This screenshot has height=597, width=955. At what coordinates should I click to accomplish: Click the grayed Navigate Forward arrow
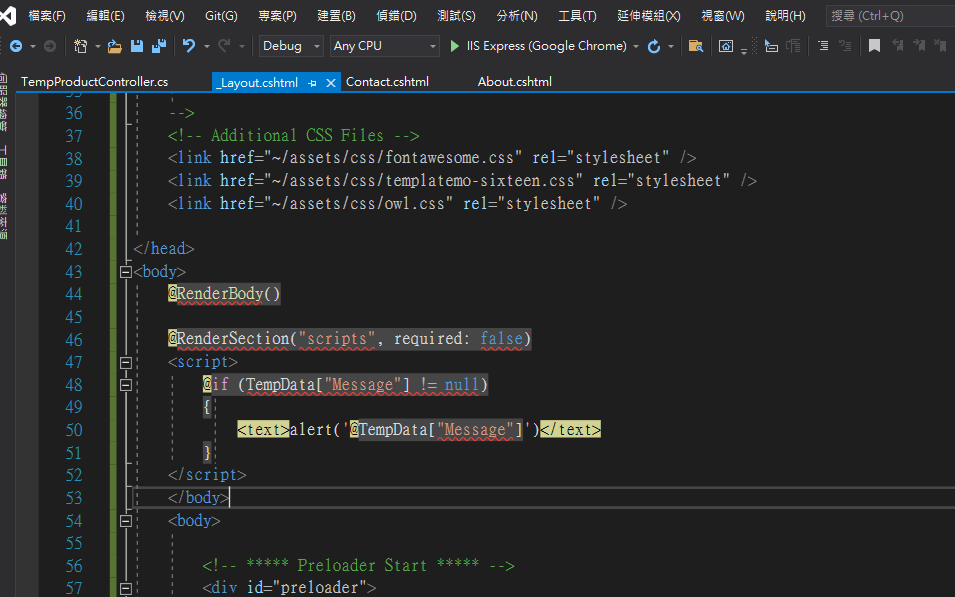coord(50,46)
